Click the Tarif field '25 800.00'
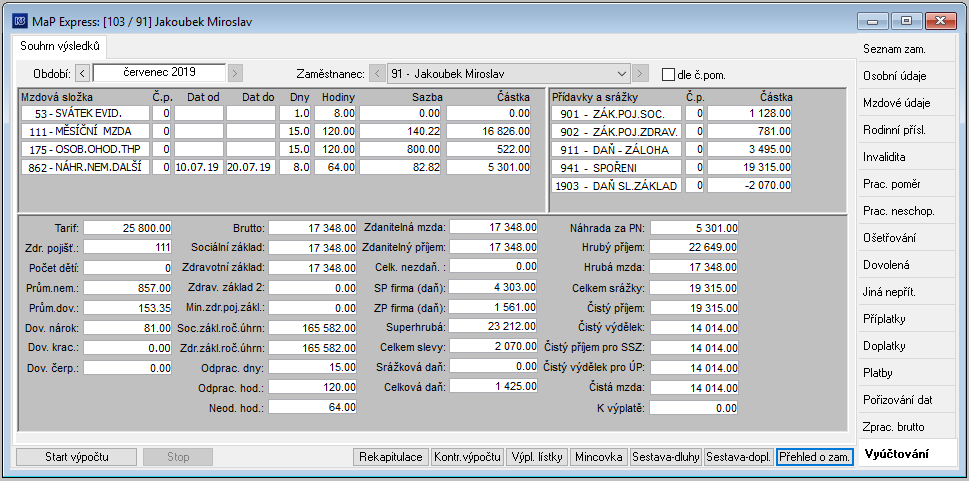Image resolution: width=969 pixels, height=481 pixels. 127,228
